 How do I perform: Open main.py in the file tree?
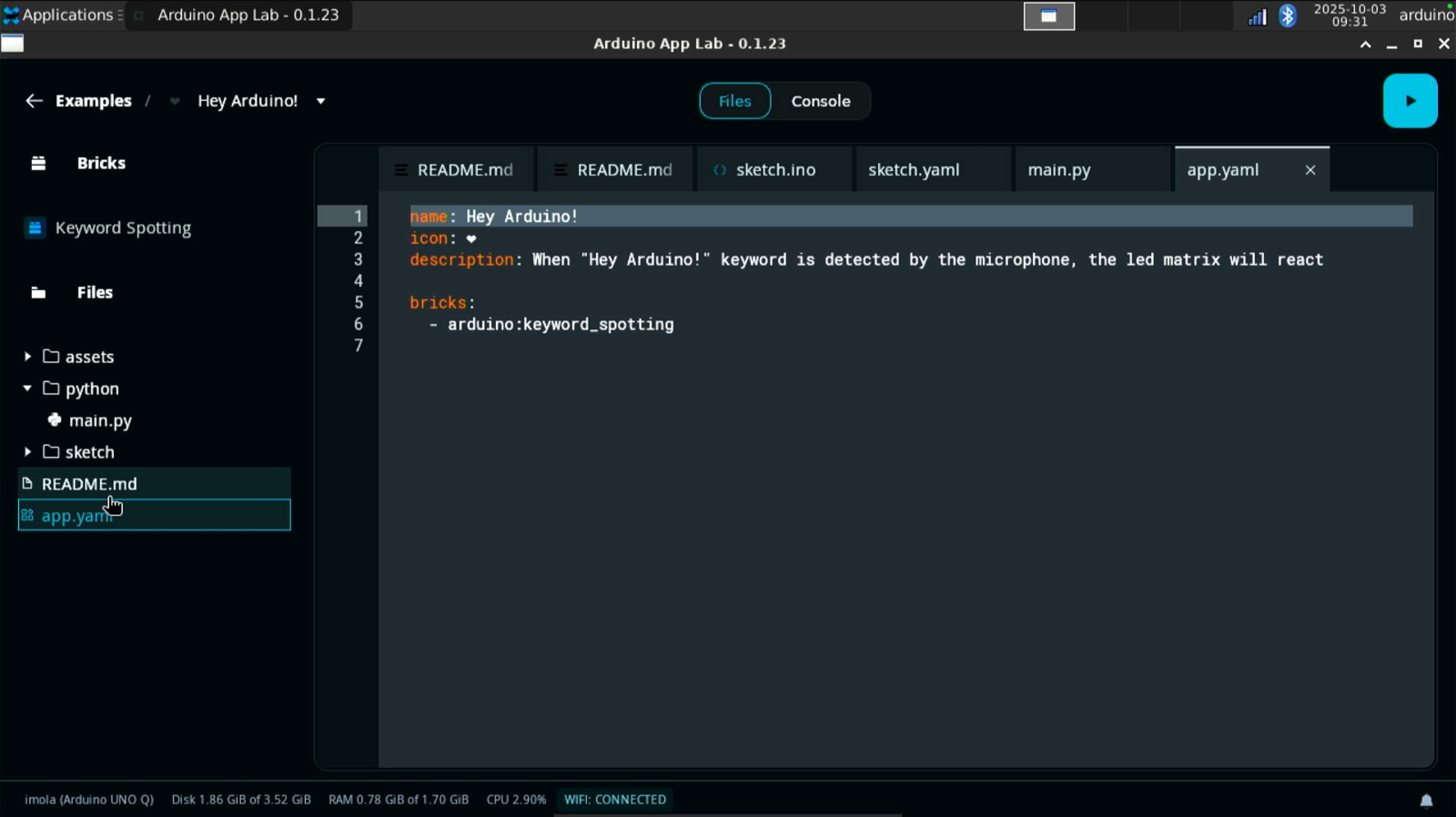(x=100, y=420)
